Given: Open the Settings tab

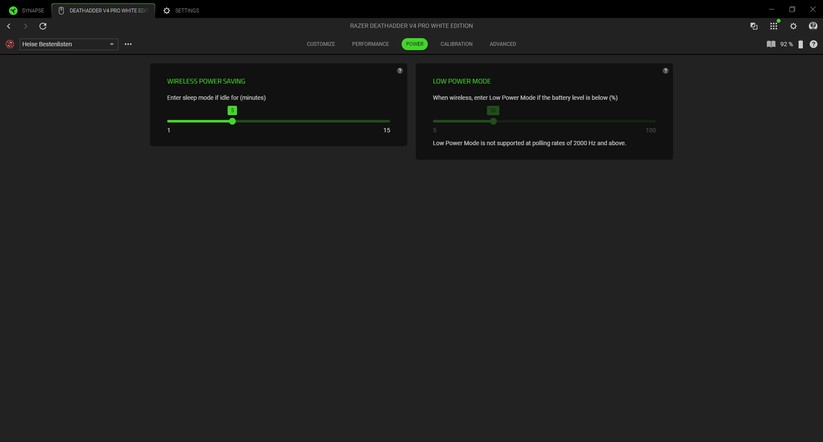Looking at the screenshot, I should 181,10.
